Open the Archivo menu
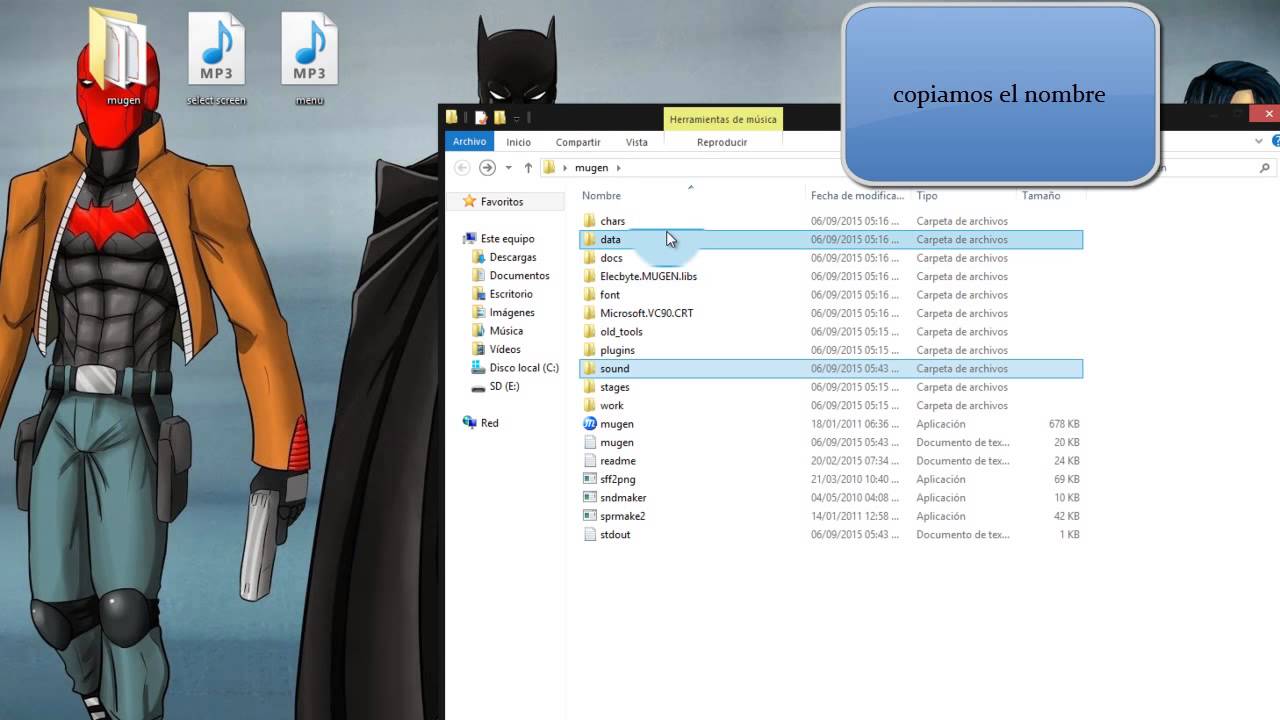 click(x=469, y=142)
